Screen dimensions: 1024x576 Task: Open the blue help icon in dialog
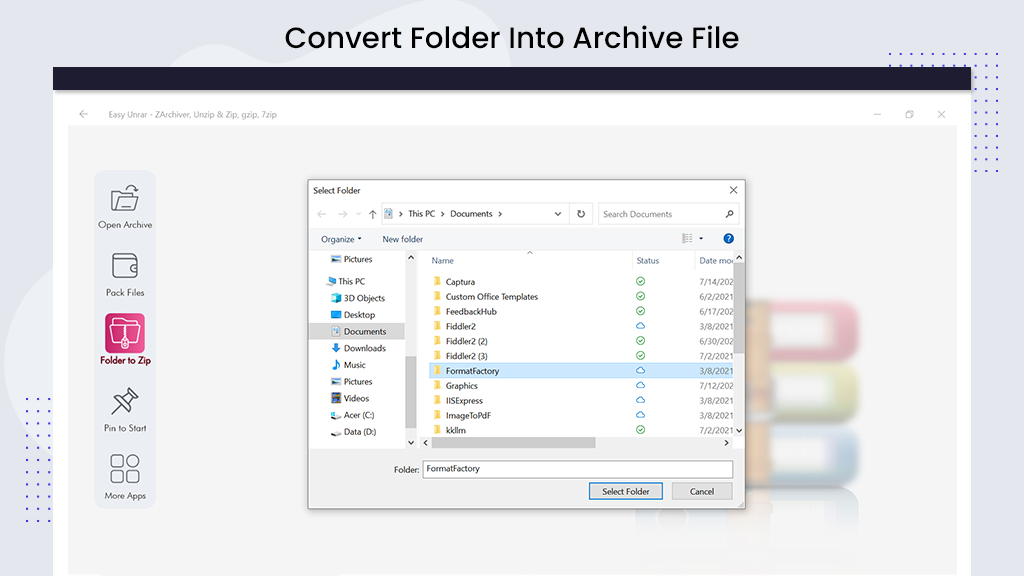coord(728,239)
